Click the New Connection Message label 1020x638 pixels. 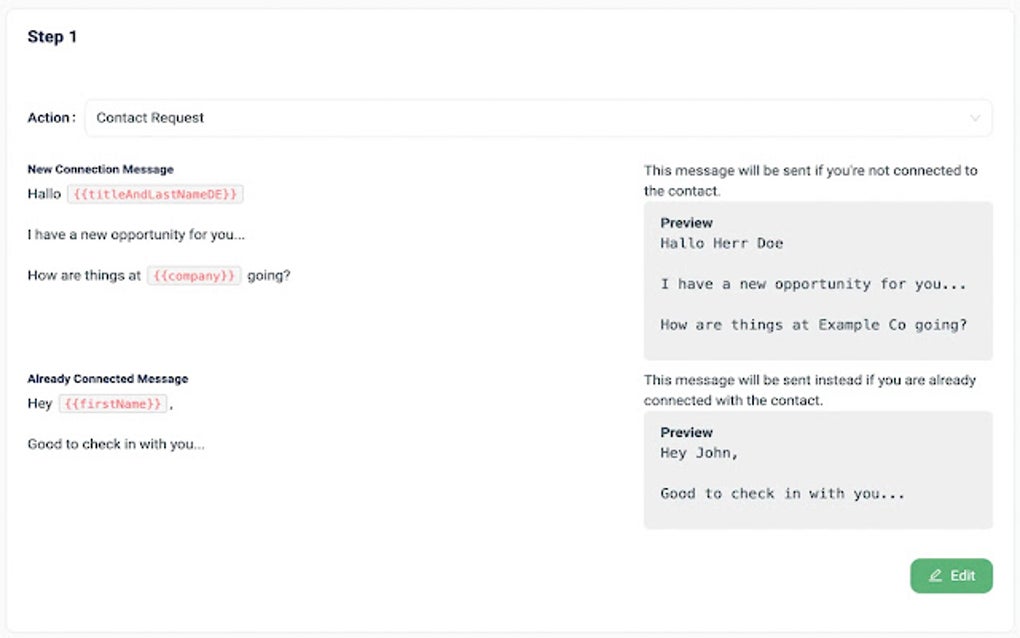click(100, 169)
